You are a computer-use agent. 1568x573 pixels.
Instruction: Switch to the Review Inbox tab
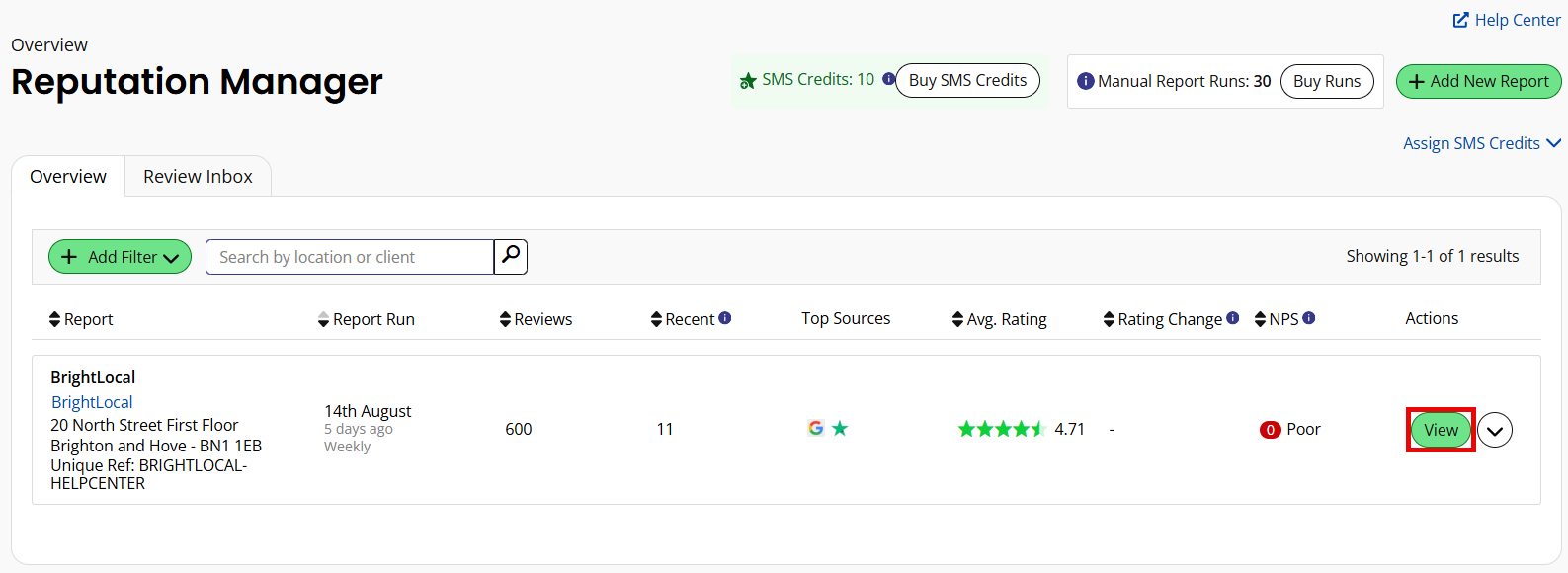pos(198,176)
